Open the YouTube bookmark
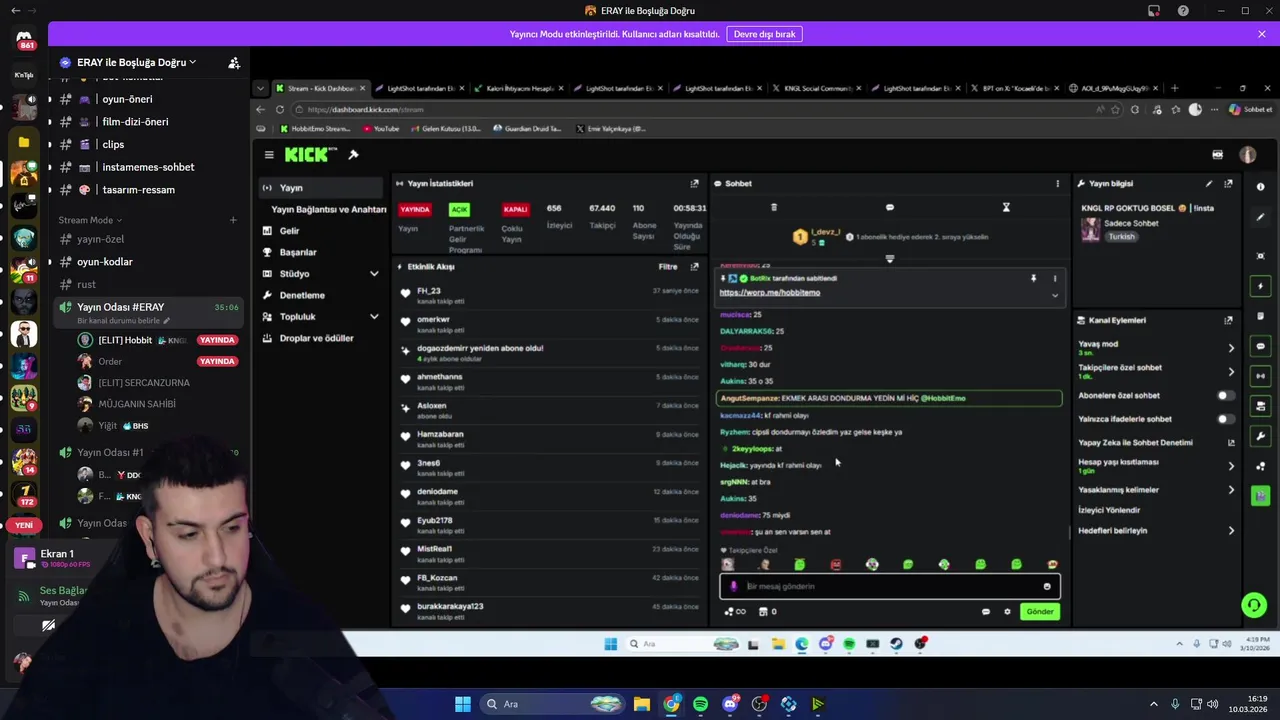Screen dimensions: 1280x720 [381, 129]
